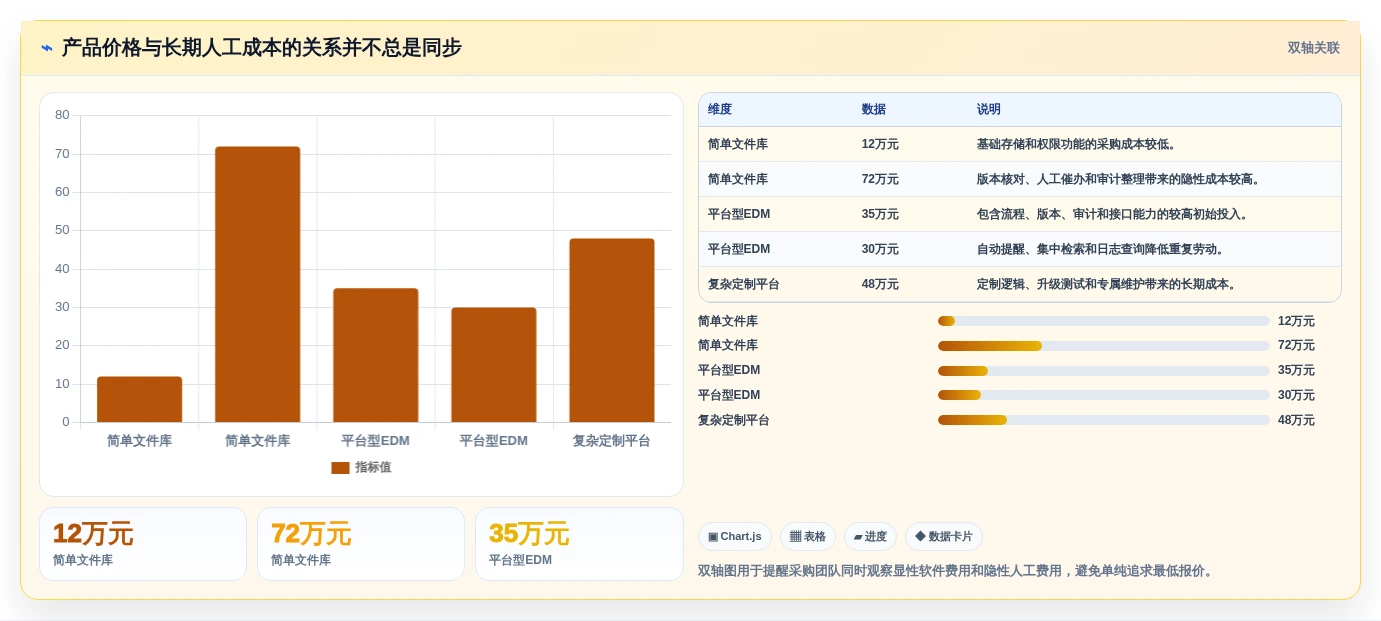Select the 平台型EDM chart bar reaching 35
Screen dimensions: 1381x621
point(375,355)
